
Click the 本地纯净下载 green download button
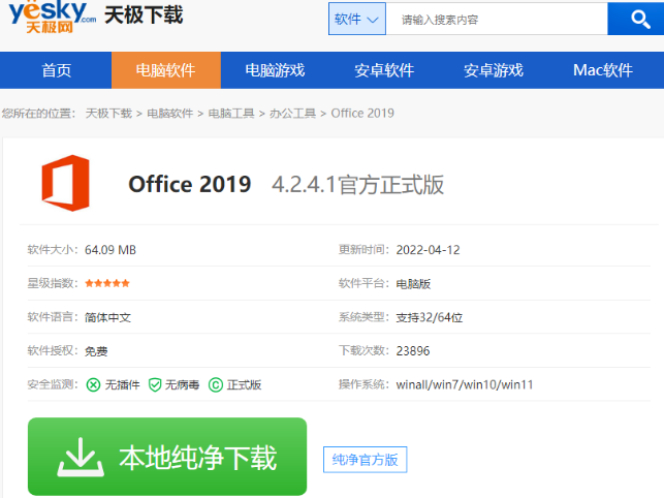pos(167,457)
